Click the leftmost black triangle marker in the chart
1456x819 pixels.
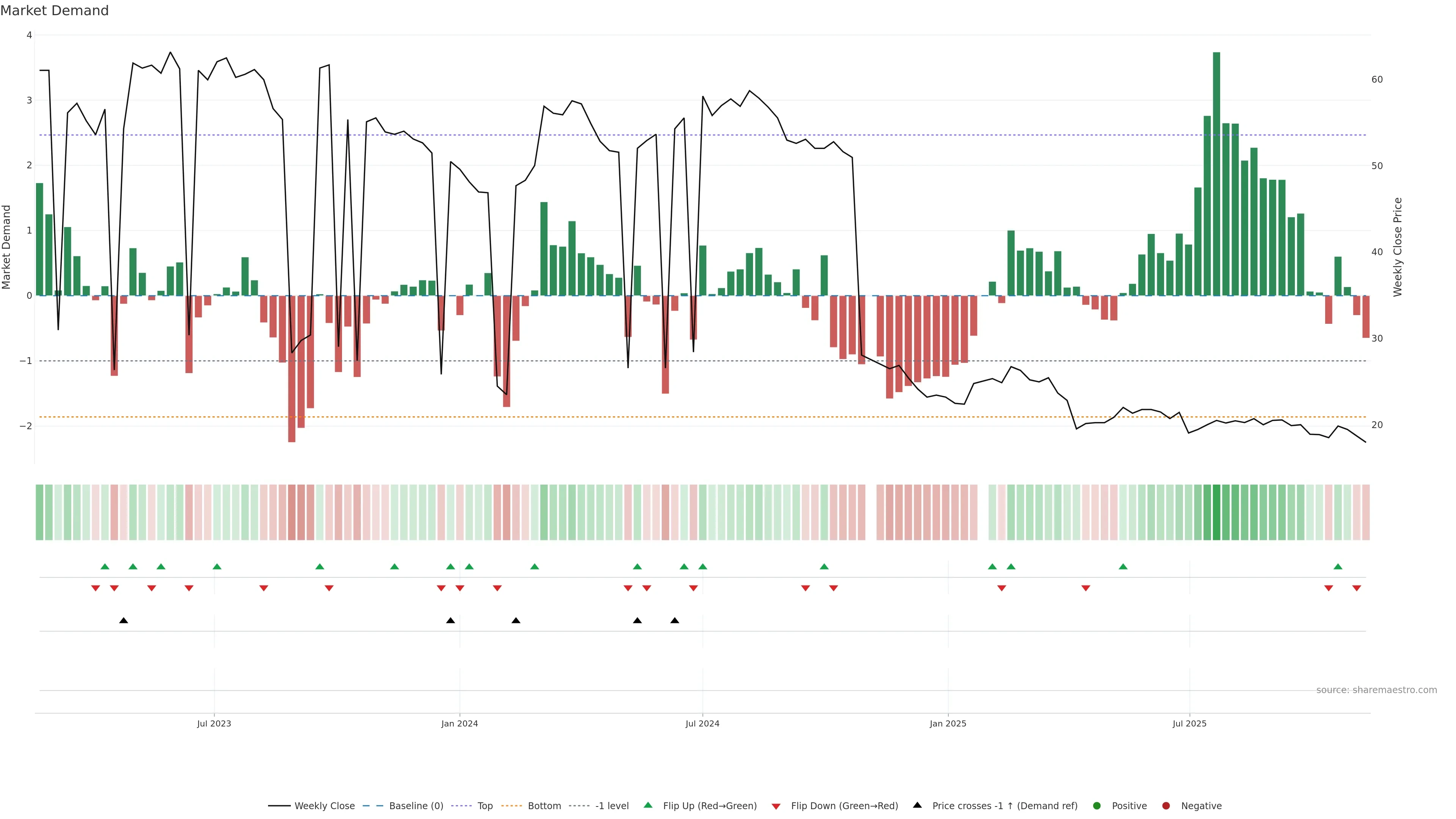pyautogui.click(x=124, y=621)
